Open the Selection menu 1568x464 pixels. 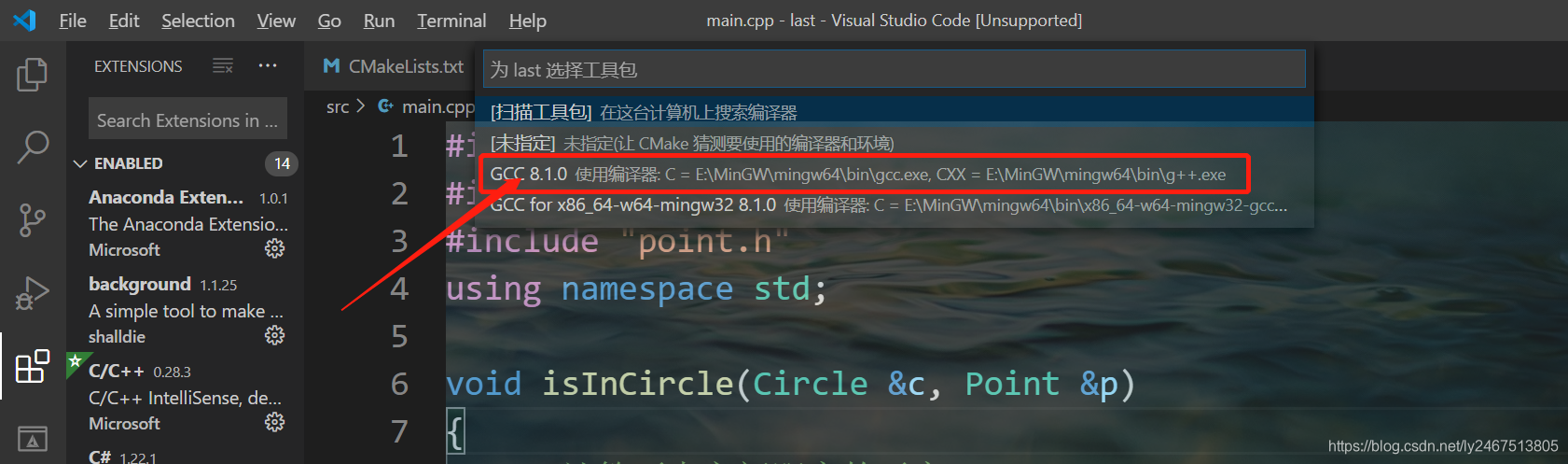[198, 21]
